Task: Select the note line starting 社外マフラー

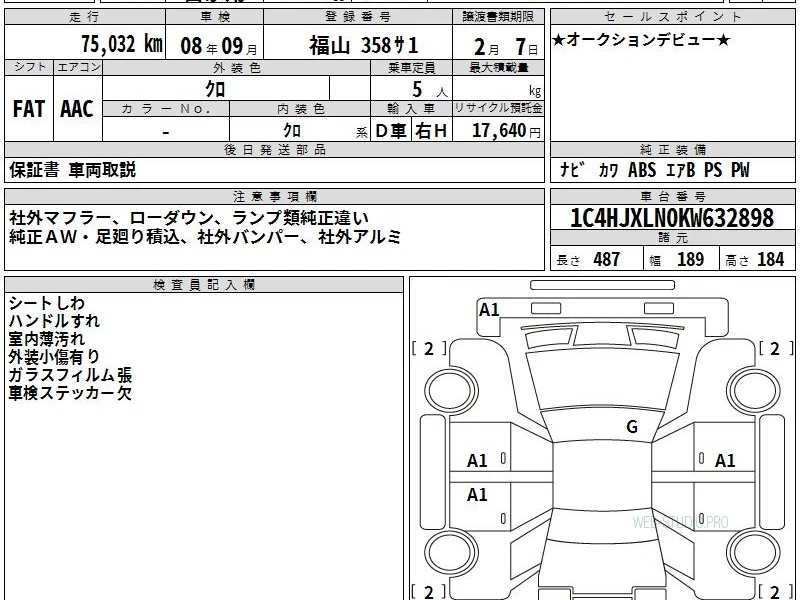Action: (x=188, y=218)
